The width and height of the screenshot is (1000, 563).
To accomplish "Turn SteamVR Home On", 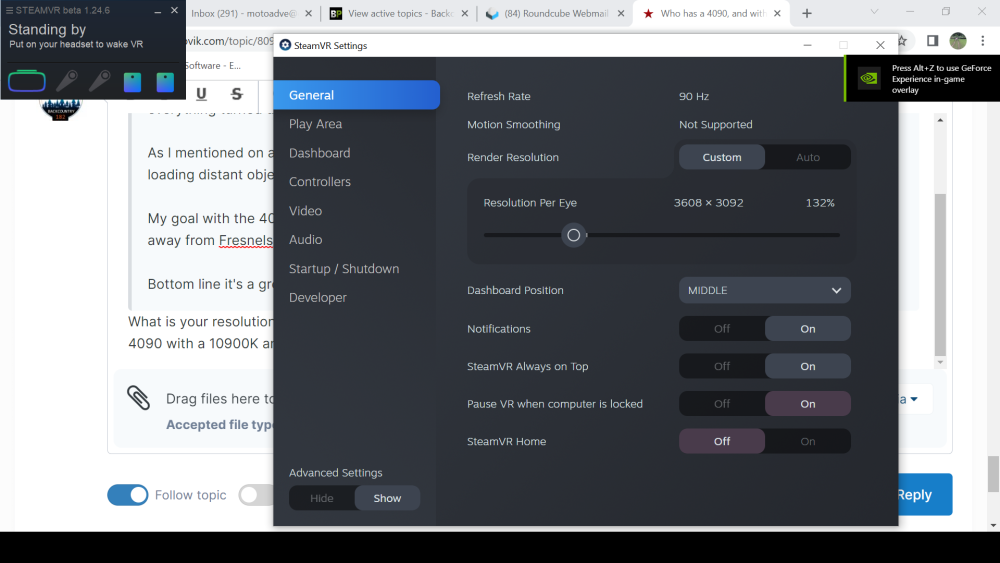I will pos(807,441).
